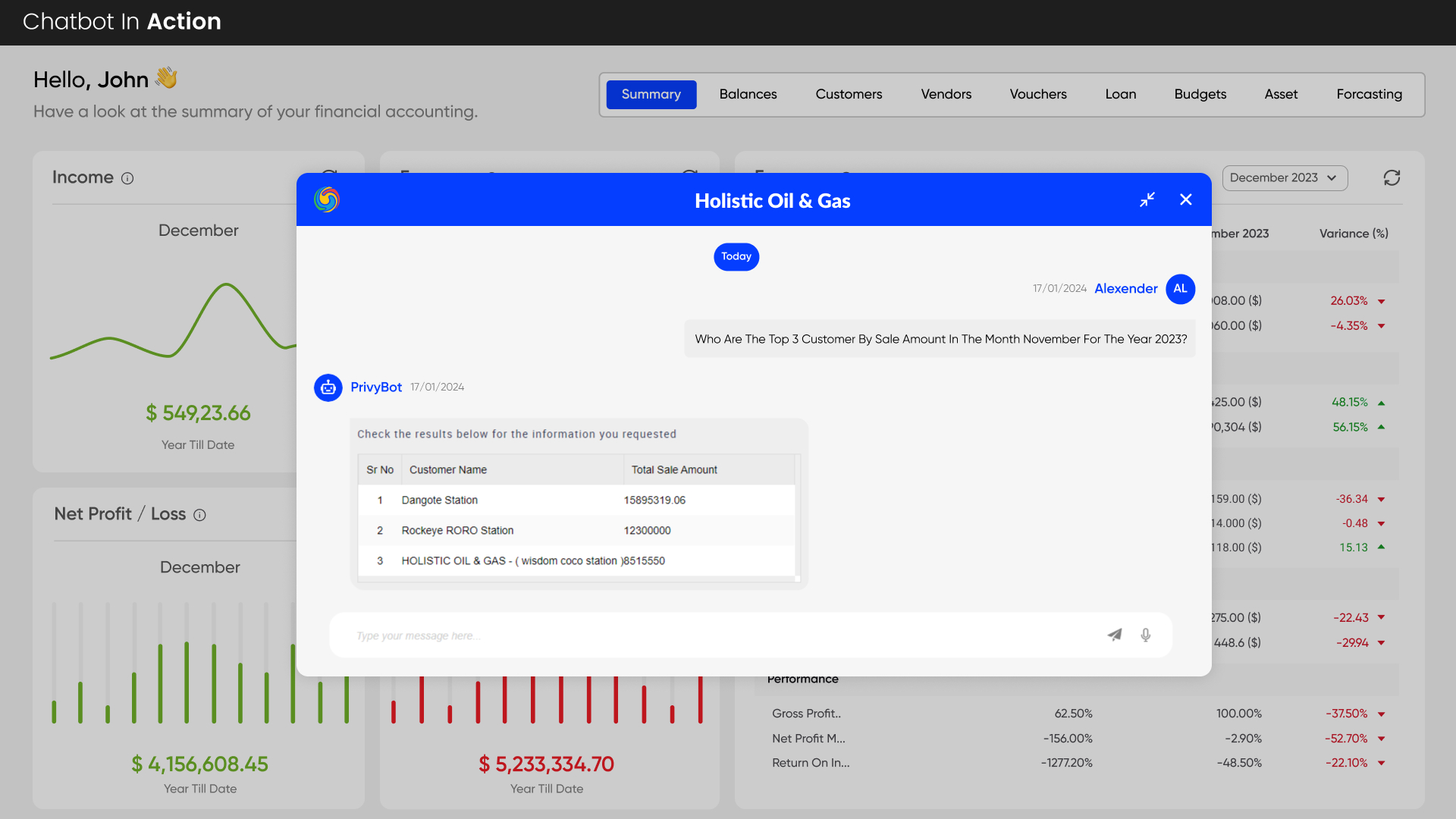Click the Alexender username link
The width and height of the screenshot is (1456, 819).
tap(1125, 289)
